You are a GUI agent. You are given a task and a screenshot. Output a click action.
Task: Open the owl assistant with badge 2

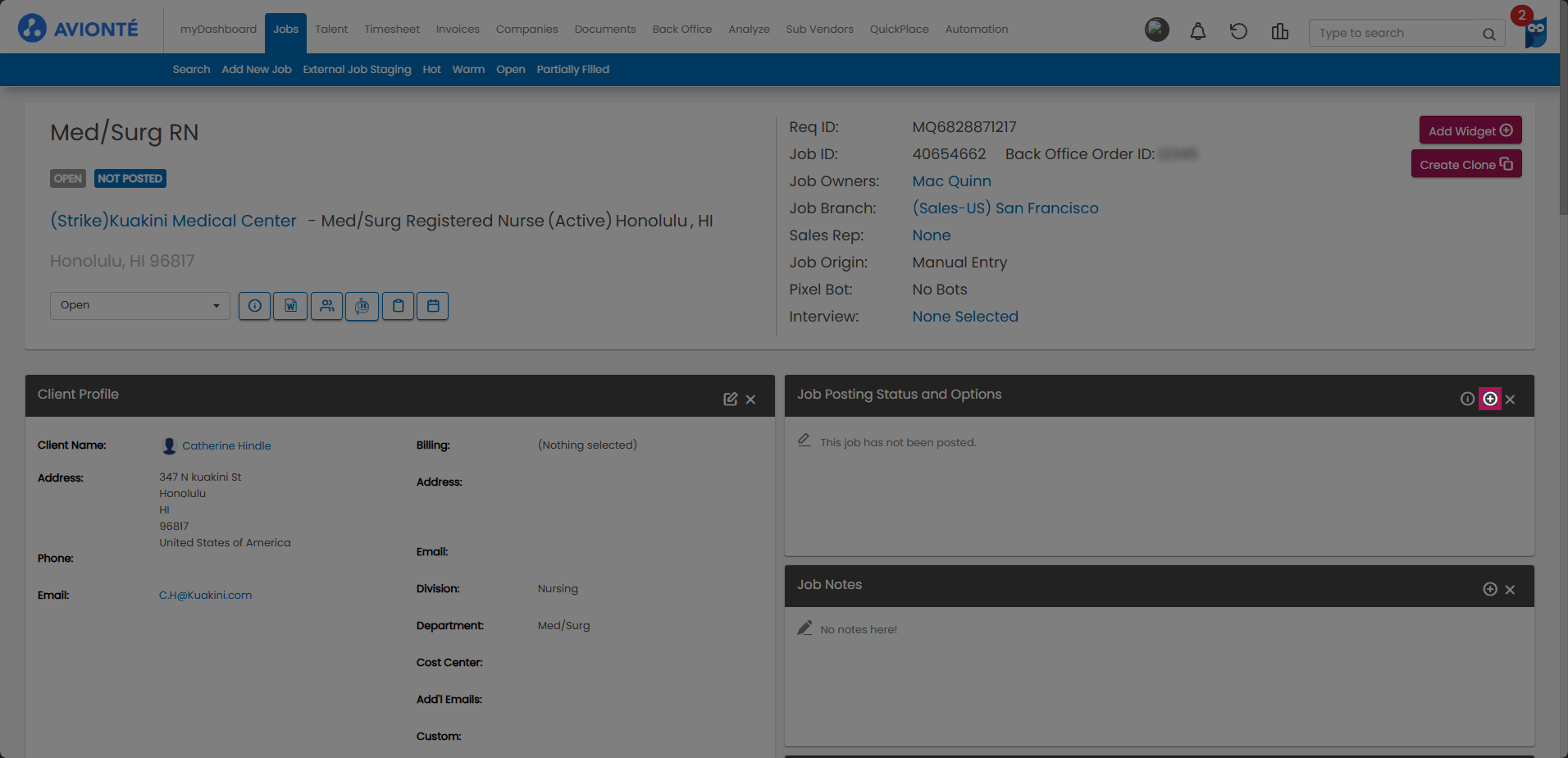(1534, 30)
